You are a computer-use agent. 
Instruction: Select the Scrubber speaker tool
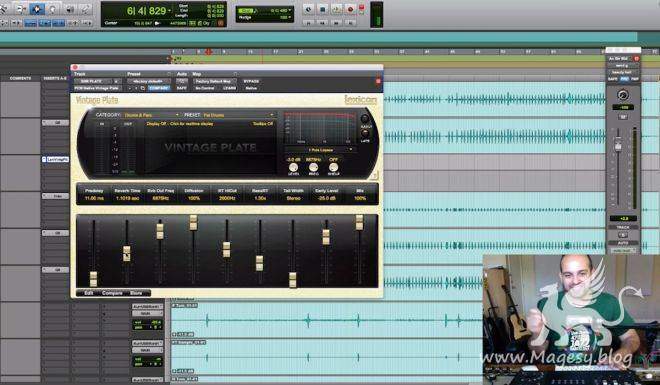click(70, 9)
